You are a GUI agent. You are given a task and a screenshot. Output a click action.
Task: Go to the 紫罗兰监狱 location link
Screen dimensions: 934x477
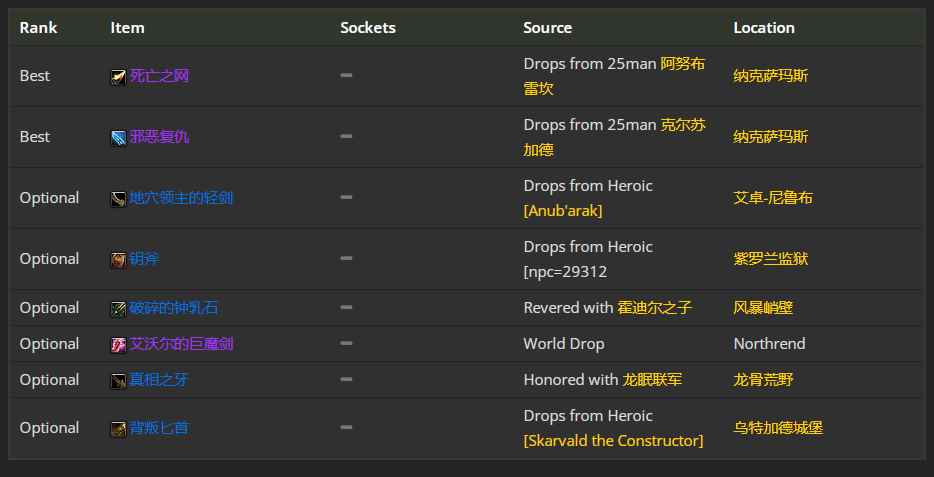770,259
